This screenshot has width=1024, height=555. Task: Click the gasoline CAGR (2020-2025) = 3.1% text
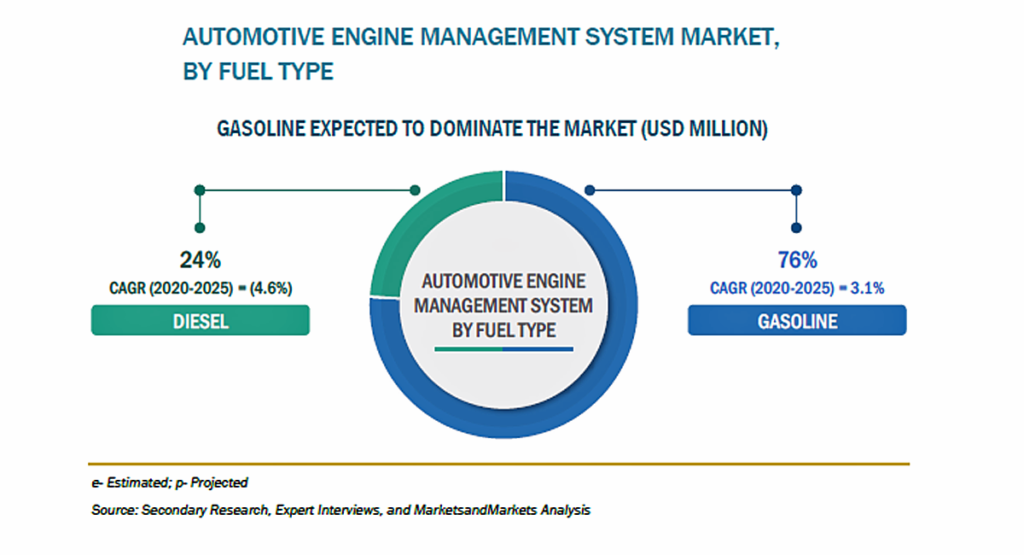coord(797,288)
